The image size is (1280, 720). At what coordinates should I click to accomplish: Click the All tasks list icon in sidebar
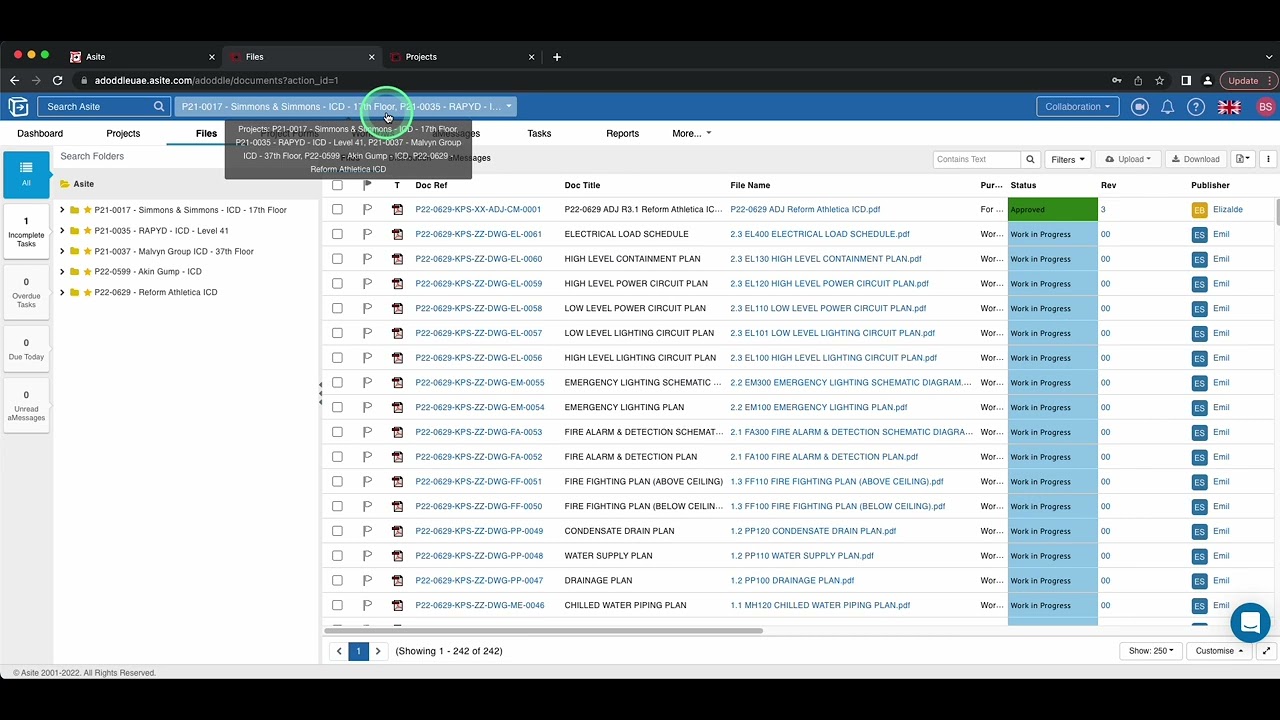click(26, 173)
